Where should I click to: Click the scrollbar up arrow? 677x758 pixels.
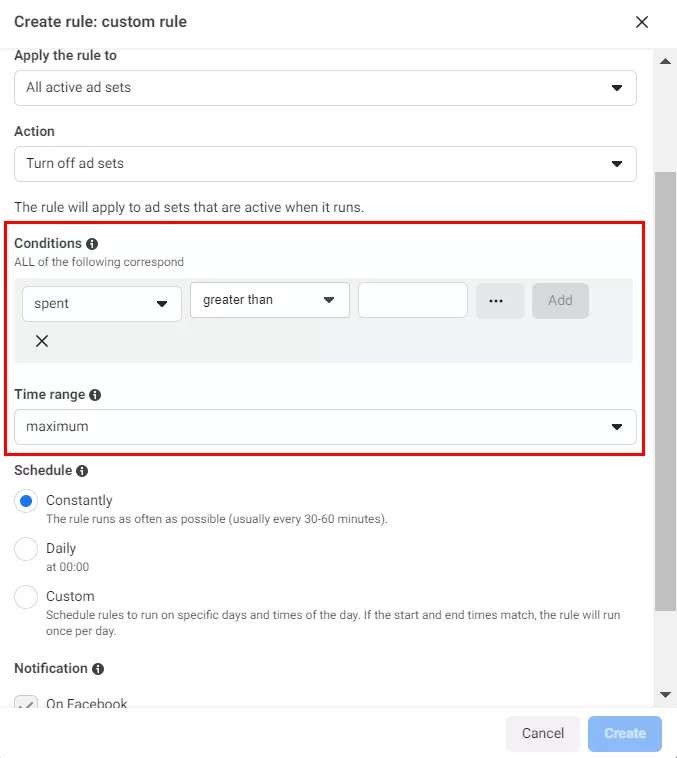coord(665,61)
